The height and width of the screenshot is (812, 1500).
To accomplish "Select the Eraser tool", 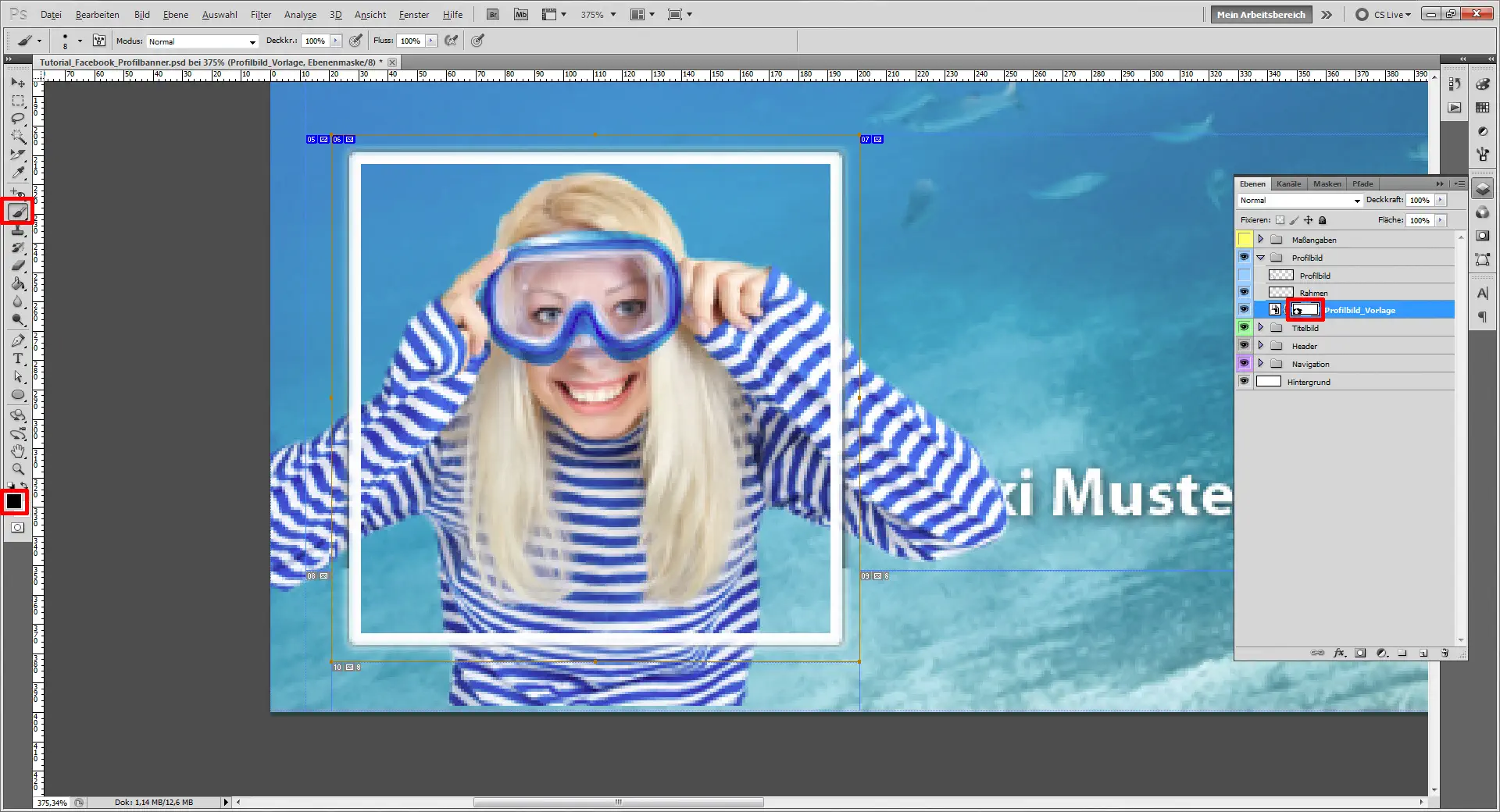I will (x=17, y=265).
